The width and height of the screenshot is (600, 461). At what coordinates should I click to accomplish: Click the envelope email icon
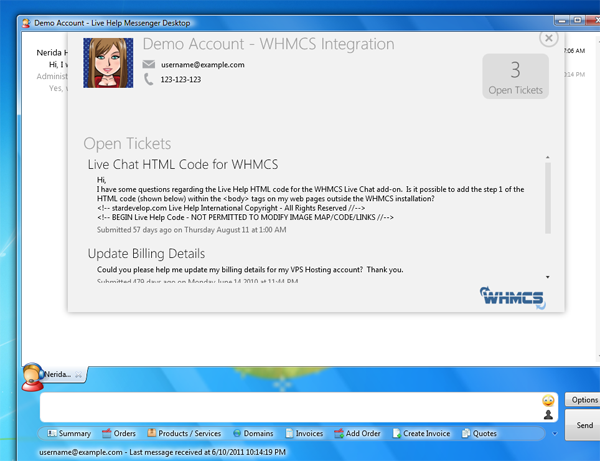(149, 64)
